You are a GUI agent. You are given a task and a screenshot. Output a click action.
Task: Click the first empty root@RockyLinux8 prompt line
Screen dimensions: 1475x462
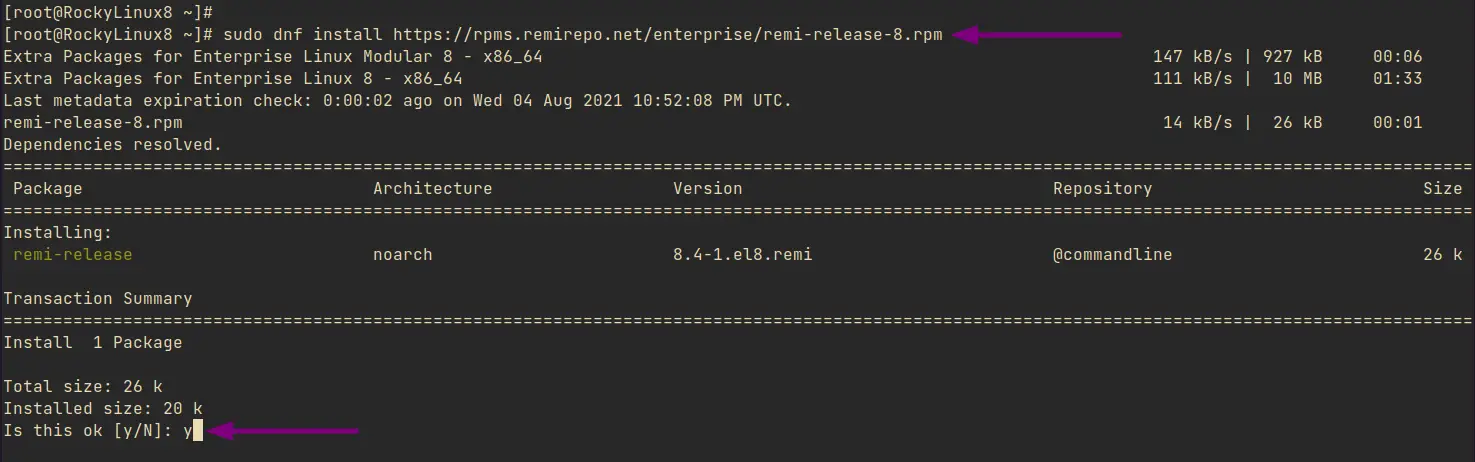pyautogui.click(x=108, y=13)
